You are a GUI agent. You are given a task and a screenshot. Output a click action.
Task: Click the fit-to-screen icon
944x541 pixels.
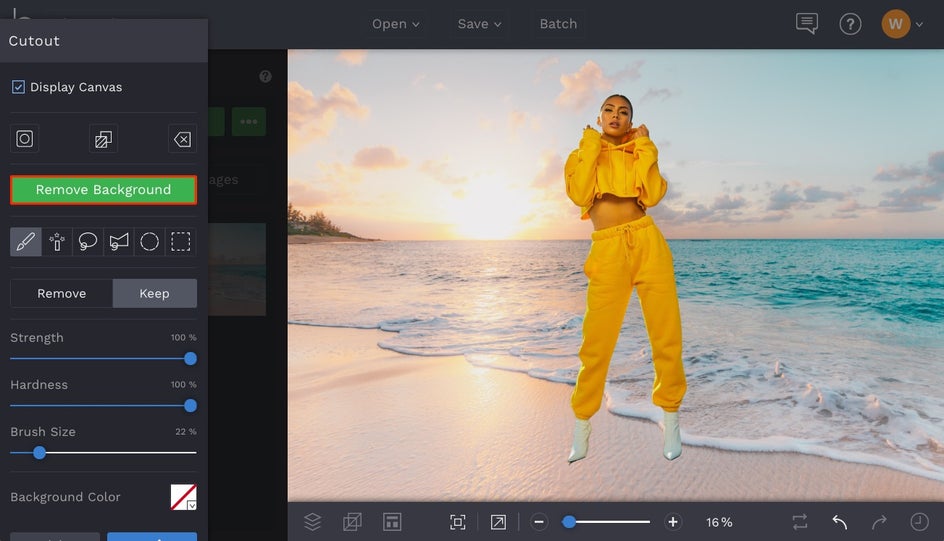pyautogui.click(x=458, y=522)
